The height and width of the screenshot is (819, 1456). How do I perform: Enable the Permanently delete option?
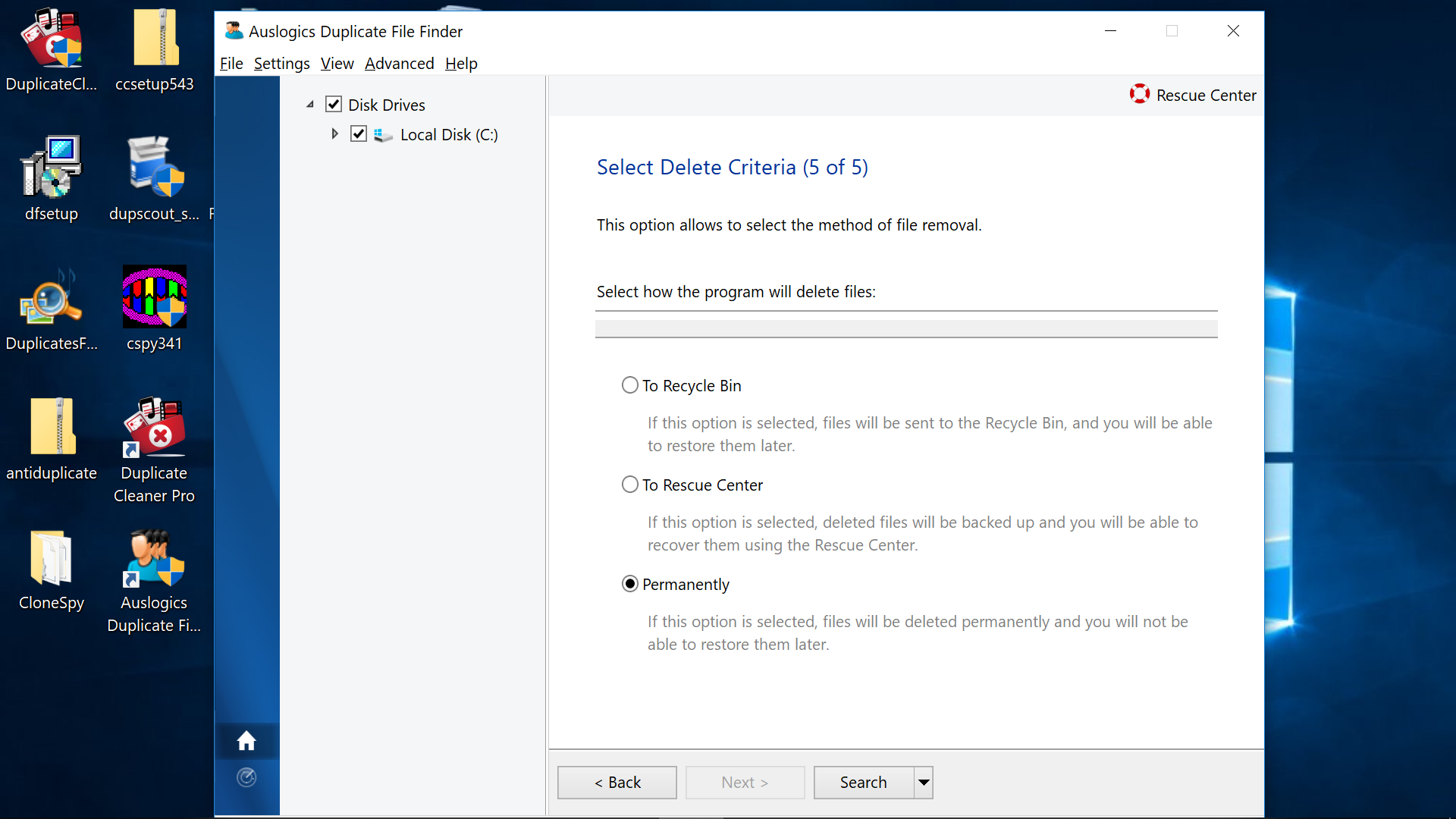[628, 584]
